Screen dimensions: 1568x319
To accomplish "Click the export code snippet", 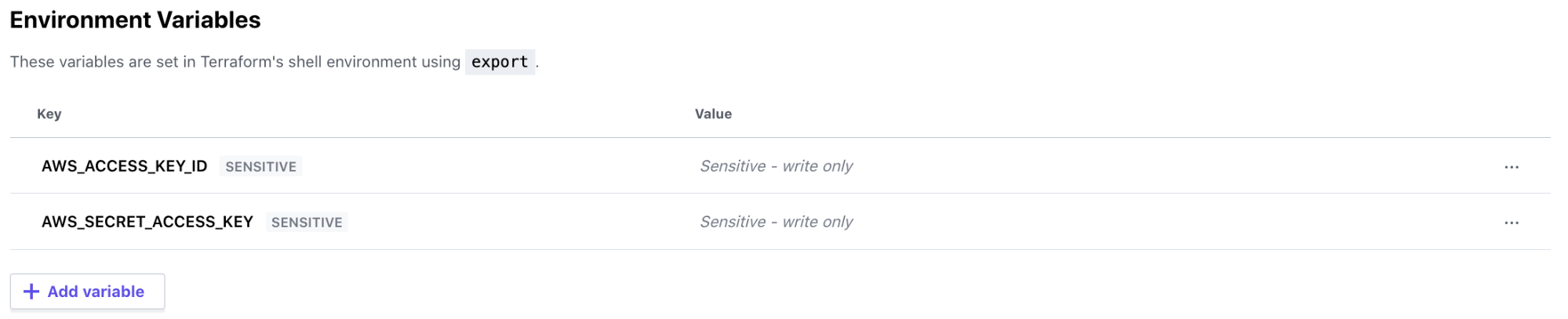I will point(500,62).
